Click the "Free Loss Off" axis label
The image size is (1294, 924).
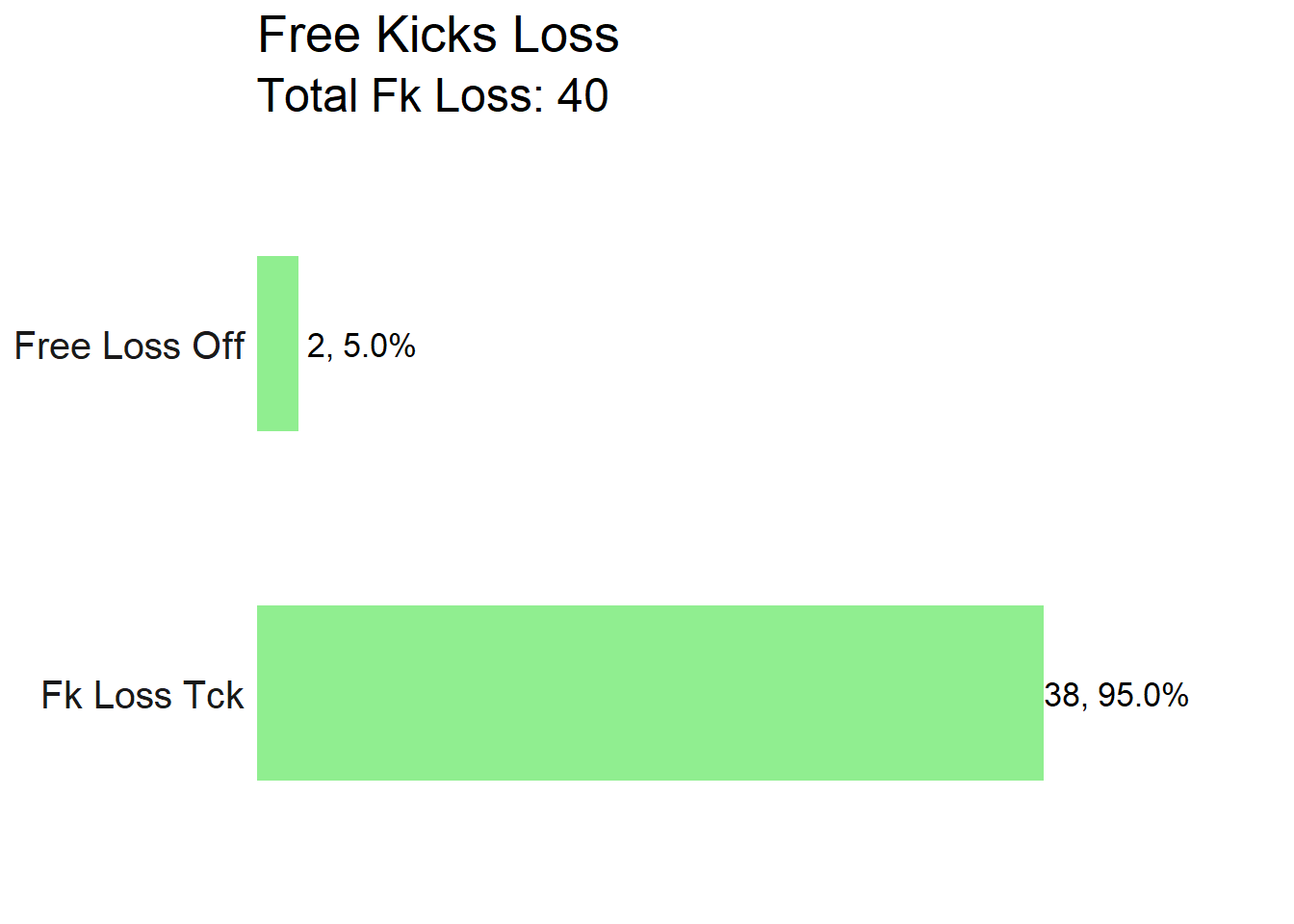[130, 346]
